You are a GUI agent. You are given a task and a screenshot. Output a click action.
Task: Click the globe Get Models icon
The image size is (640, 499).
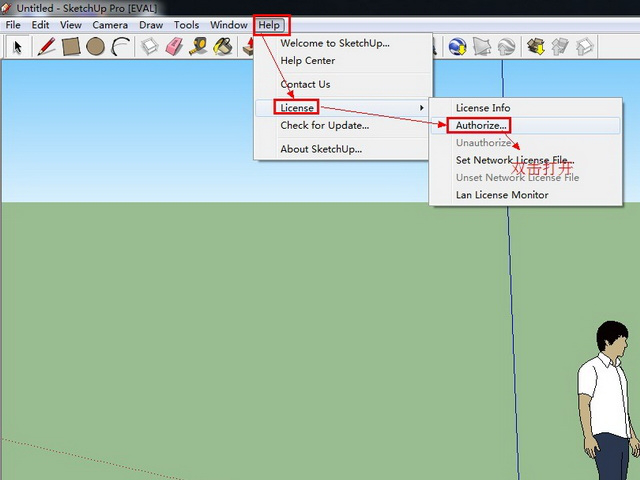458,47
